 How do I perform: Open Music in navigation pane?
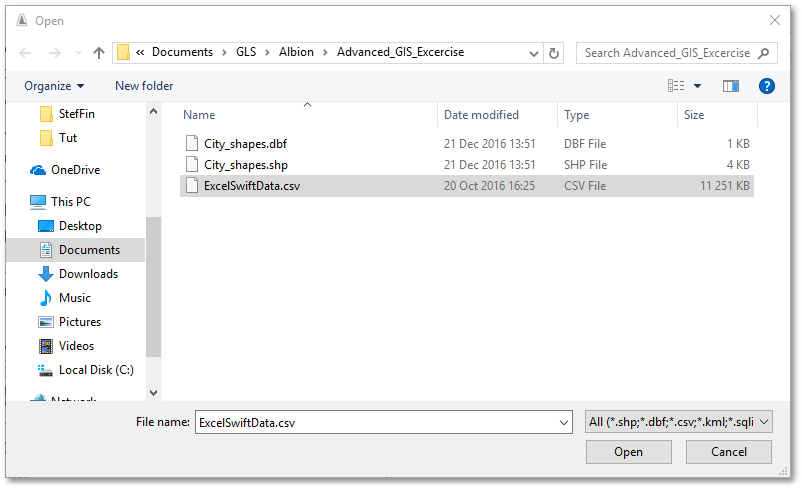click(75, 298)
